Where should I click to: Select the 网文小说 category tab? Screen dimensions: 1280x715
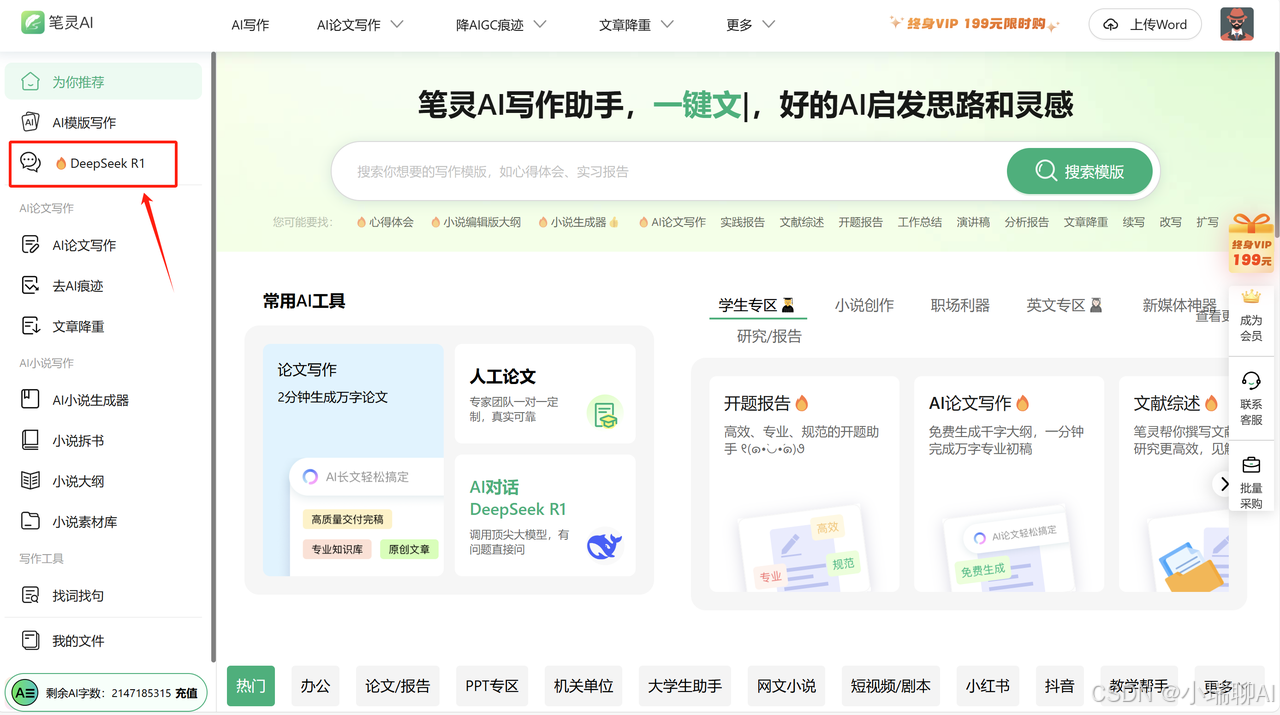click(x=786, y=686)
